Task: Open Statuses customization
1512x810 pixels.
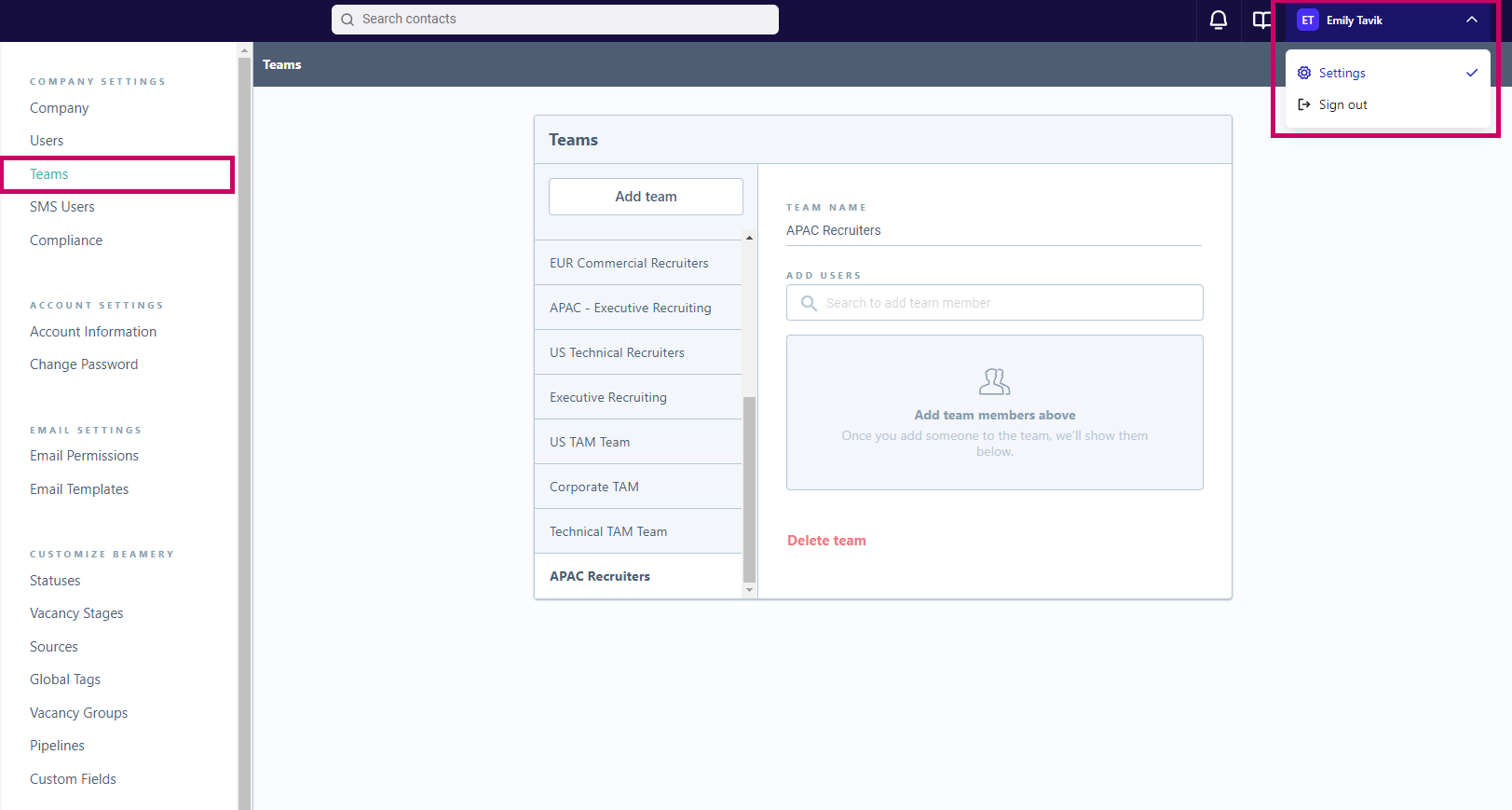Action: click(55, 581)
